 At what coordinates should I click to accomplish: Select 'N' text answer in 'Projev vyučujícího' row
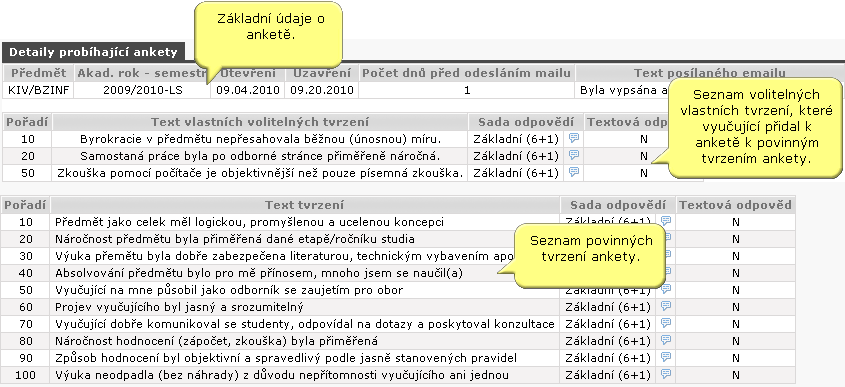coord(736,307)
